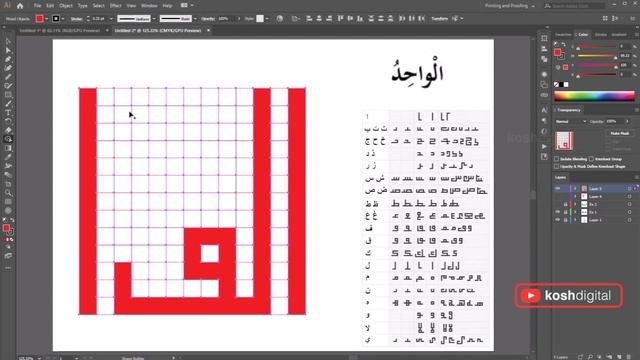
Task: Open the Align panel icon in the dock
Action: click(544, 49)
